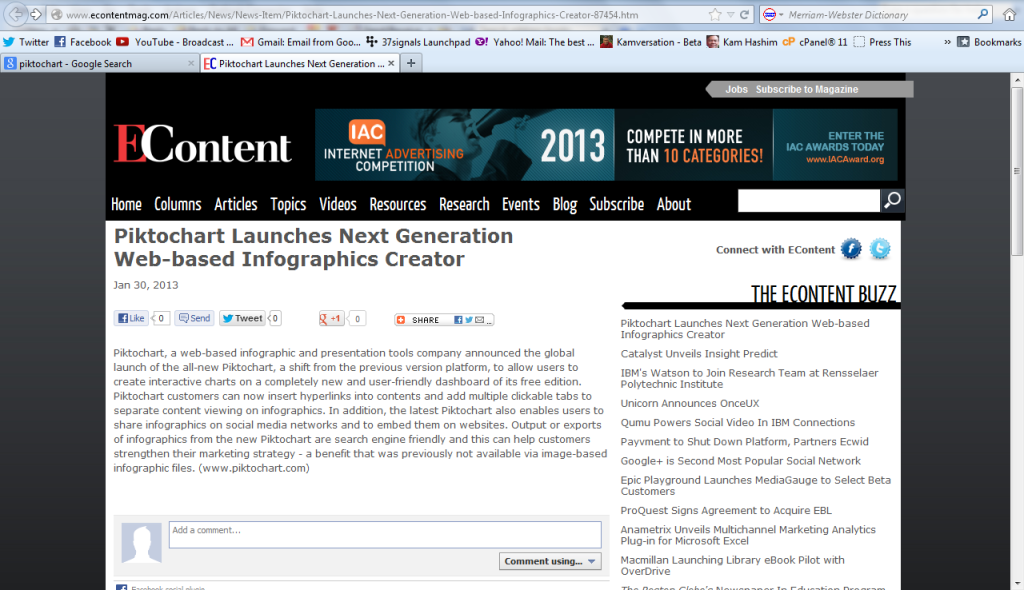
Task: Open the Research menu item
Action: coord(464,204)
